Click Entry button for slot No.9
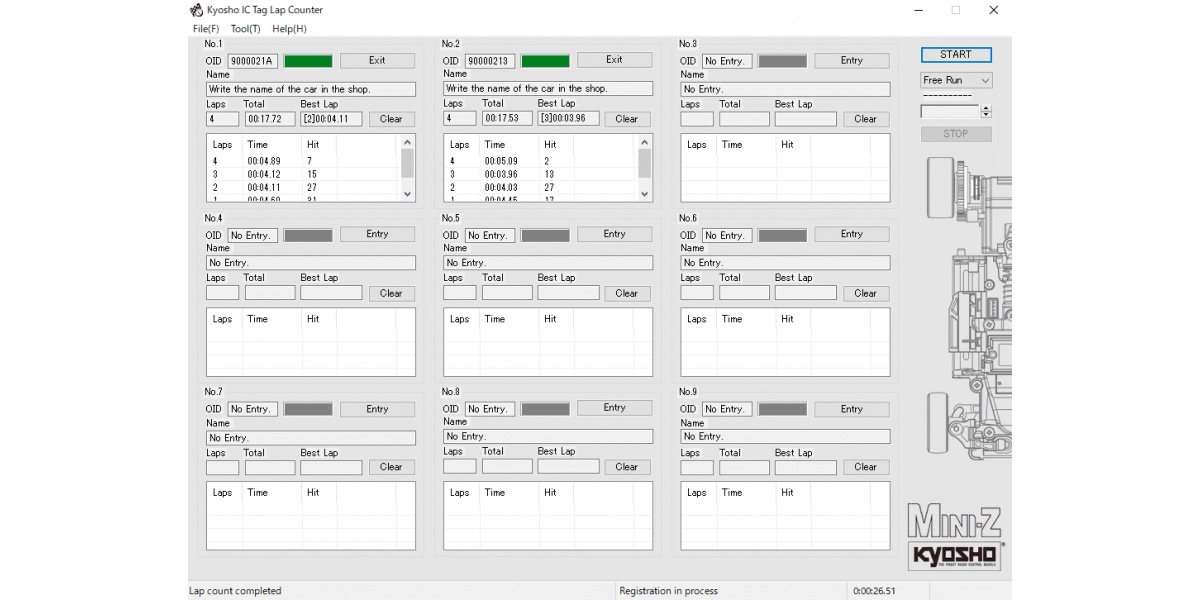 [x=851, y=409]
